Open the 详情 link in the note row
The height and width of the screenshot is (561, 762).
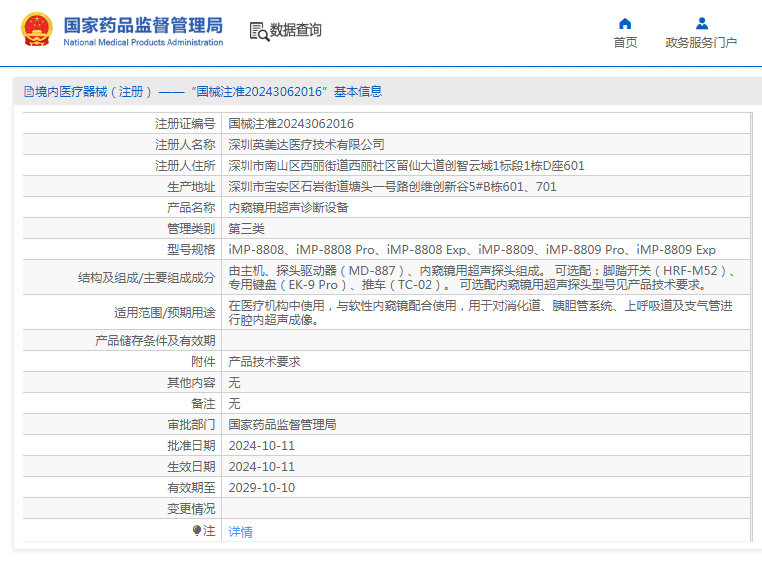(x=241, y=531)
